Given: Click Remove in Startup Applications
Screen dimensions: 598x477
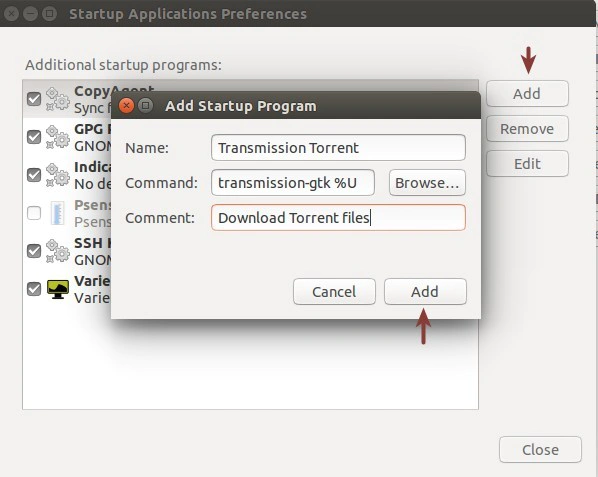Looking at the screenshot, I should (527, 129).
